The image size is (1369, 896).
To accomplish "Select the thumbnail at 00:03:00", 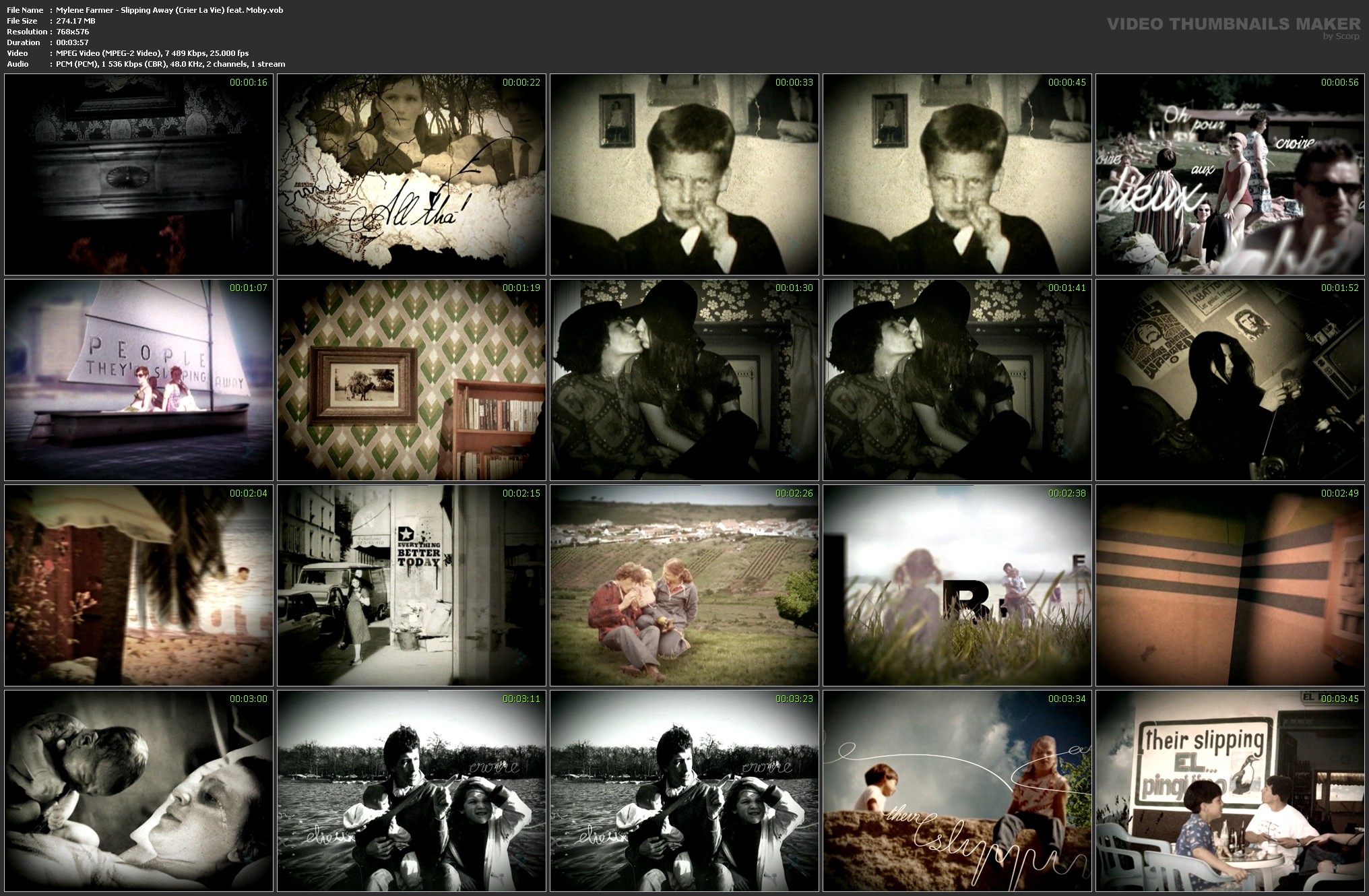I will [x=139, y=791].
